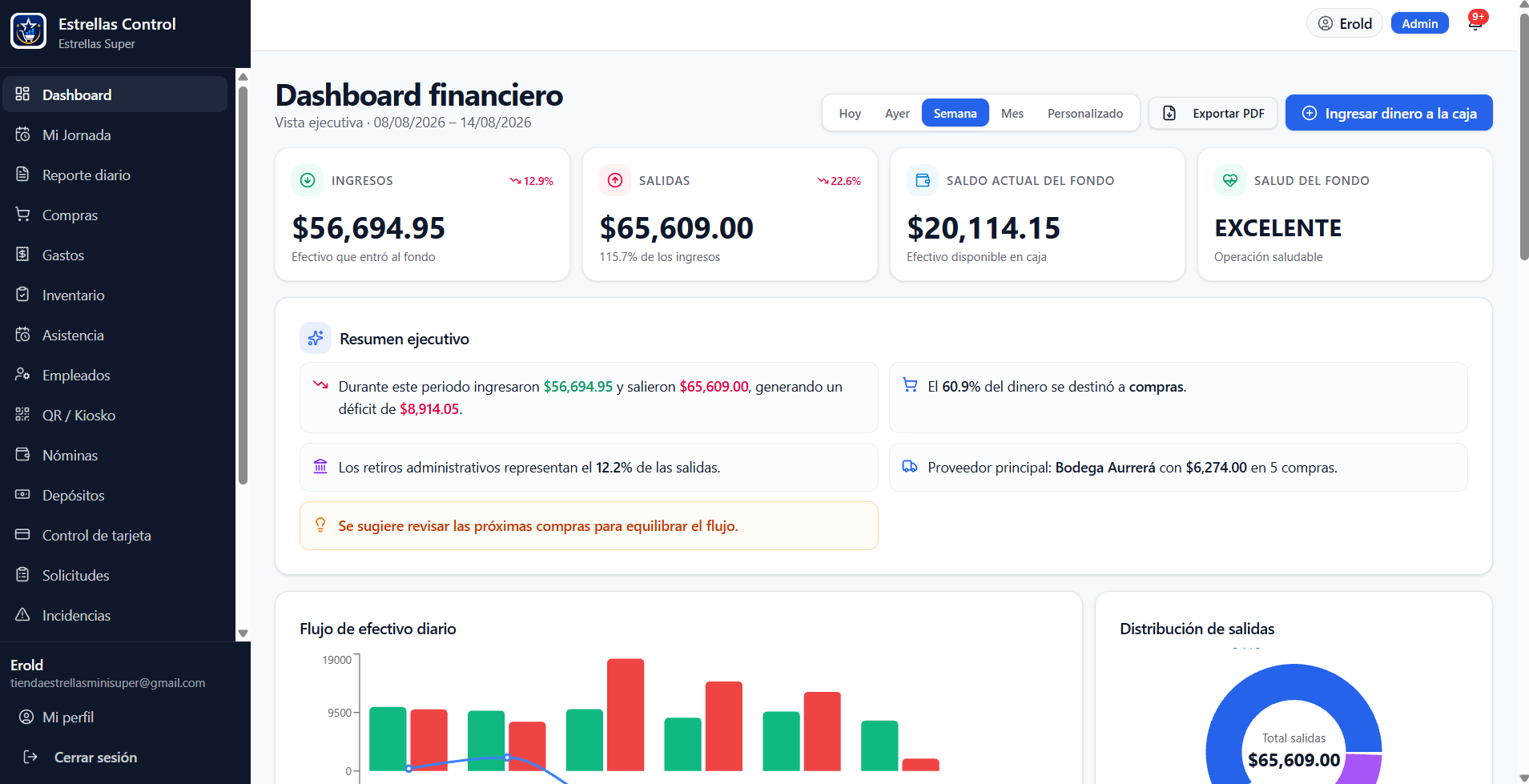
Task: Click Ingresar dinero a la caja
Action: (1389, 113)
